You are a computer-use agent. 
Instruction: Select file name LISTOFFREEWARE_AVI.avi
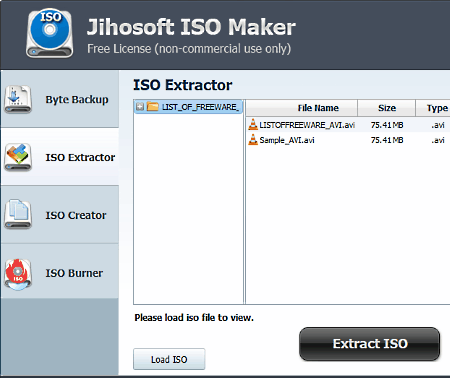point(307,125)
